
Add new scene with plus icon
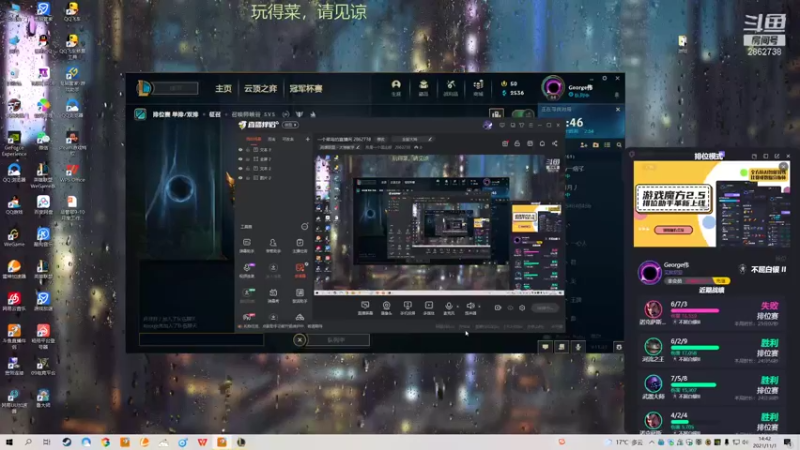(x=307, y=139)
